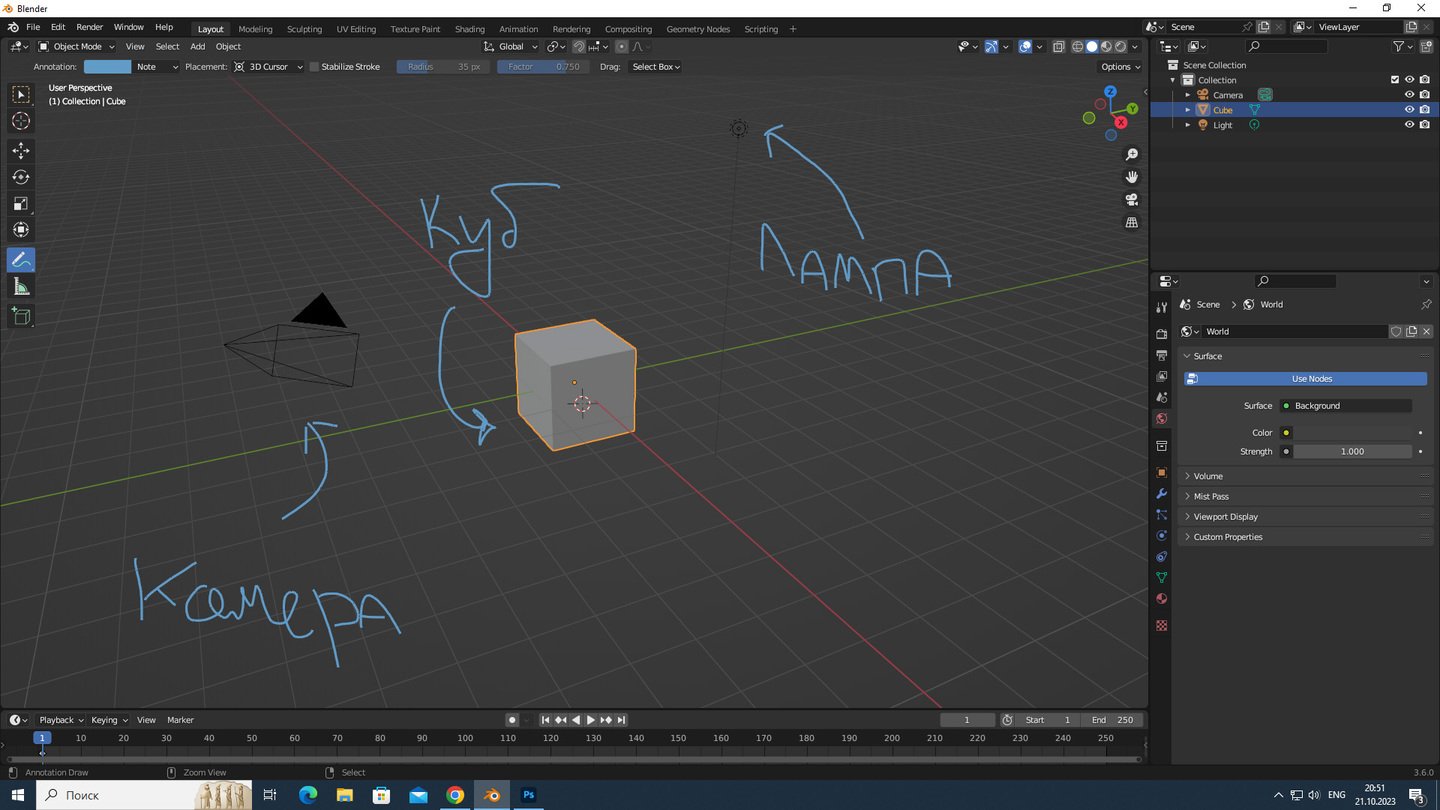The width and height of the screenshot is (1440, 810).
Task: Hide the Cube in viewport
Action: (1409, 110)
